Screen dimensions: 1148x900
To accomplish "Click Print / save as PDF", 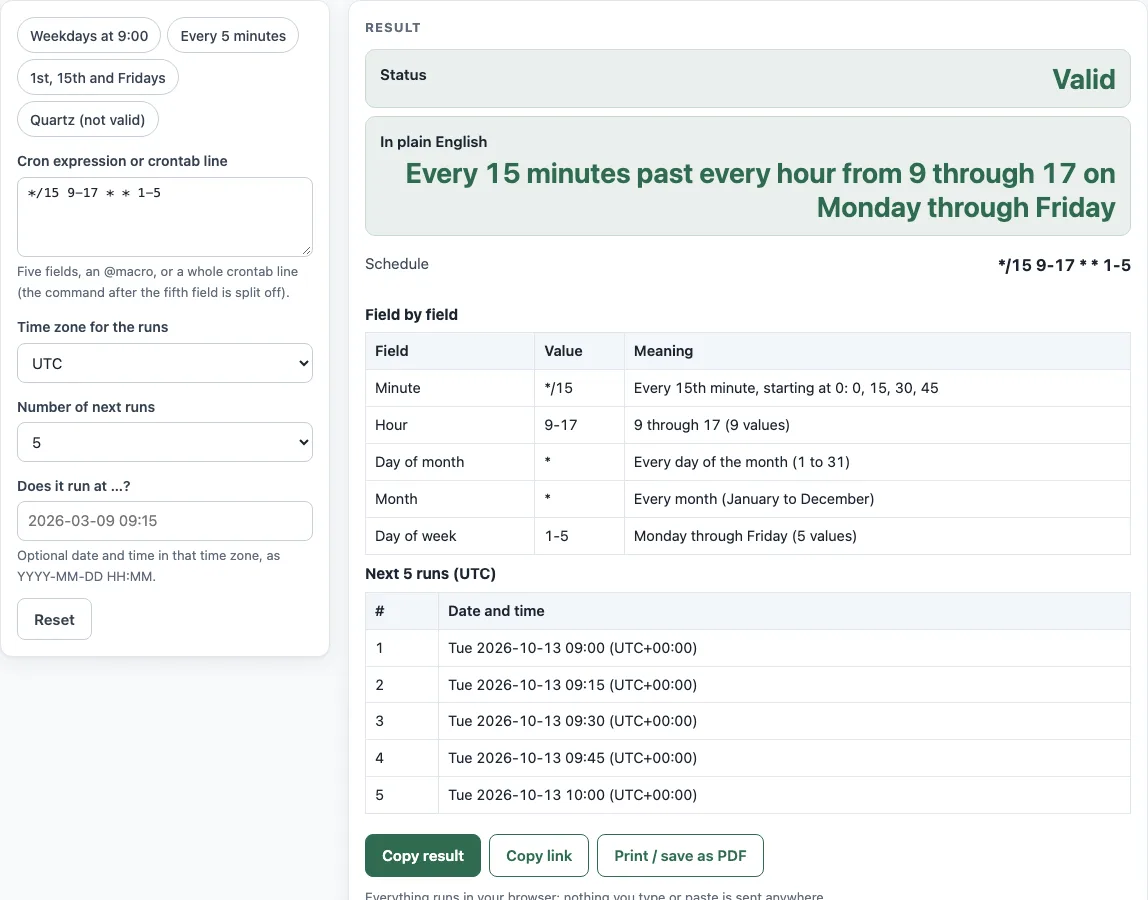I will [680, 855].
